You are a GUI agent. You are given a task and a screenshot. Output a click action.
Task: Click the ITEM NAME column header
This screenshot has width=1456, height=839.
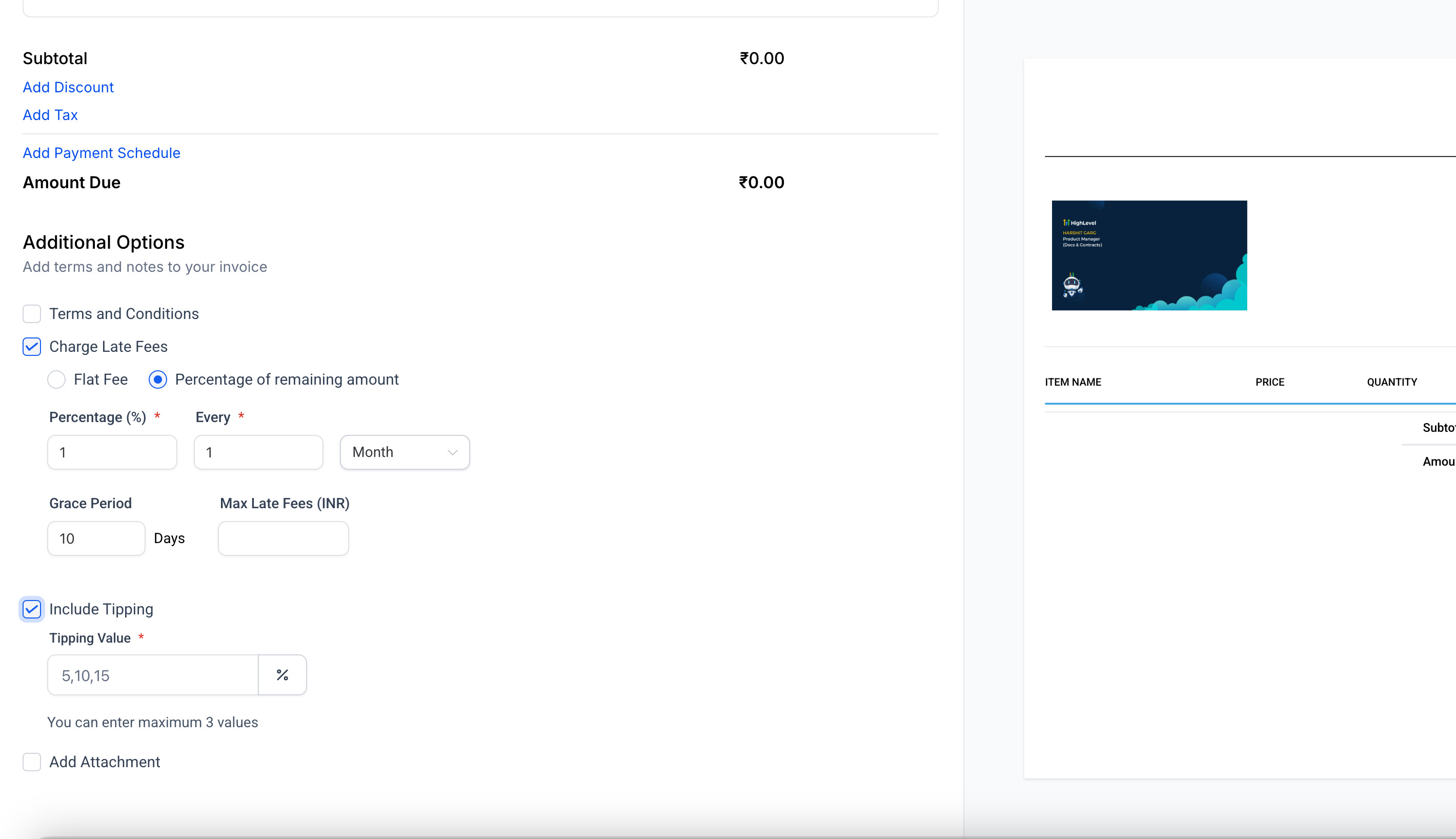1073,382
